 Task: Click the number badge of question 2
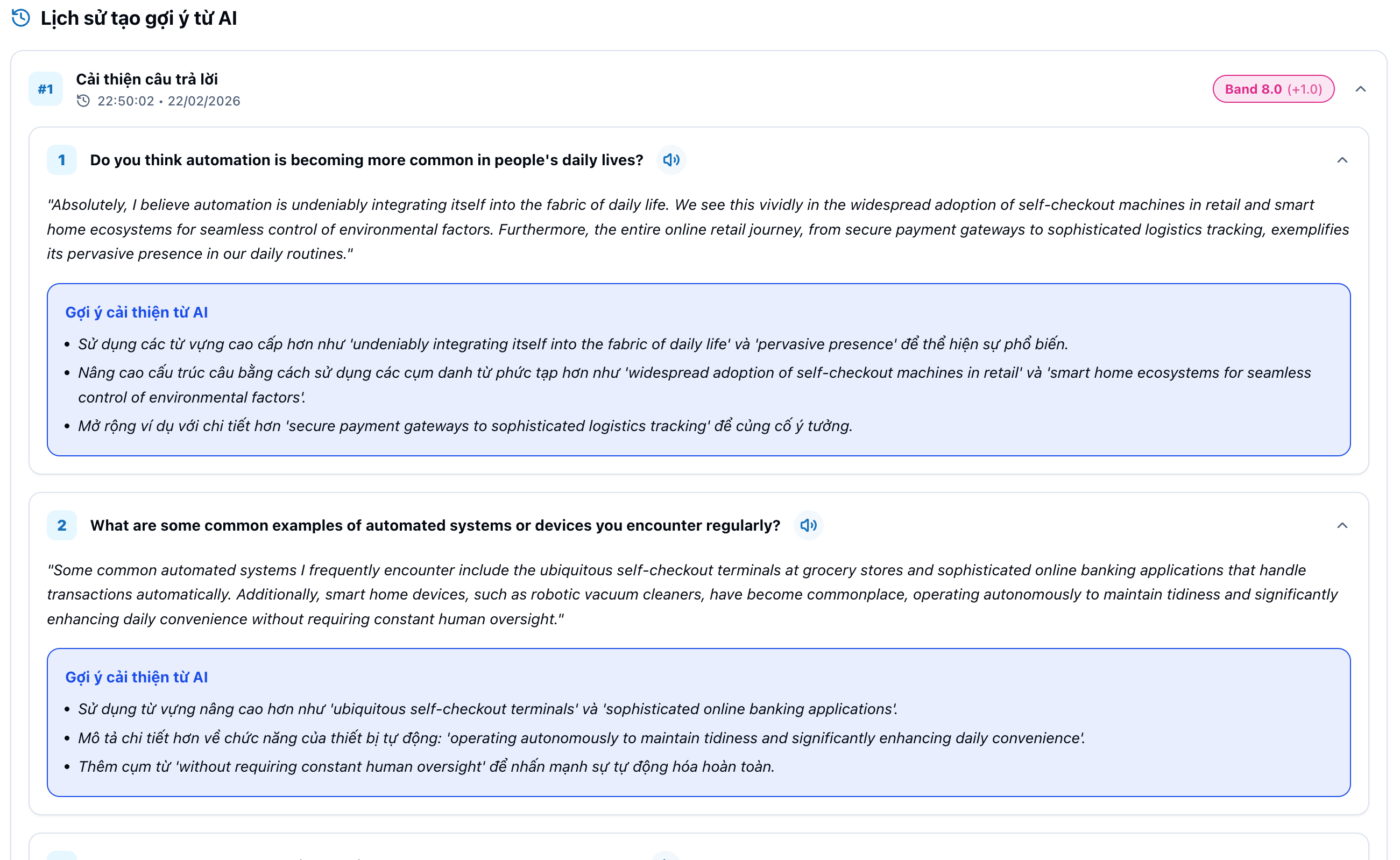pos(61,525)
